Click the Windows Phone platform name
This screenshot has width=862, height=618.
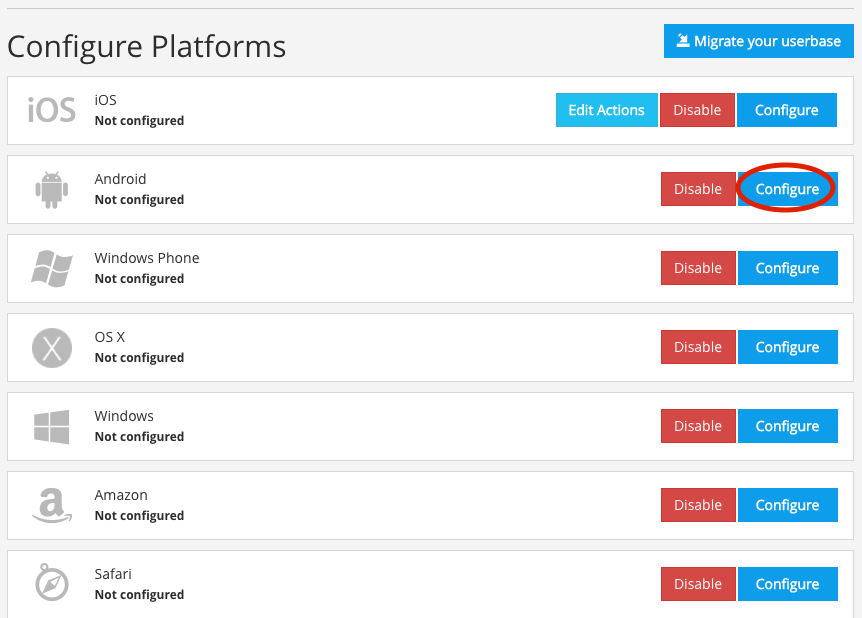(147, 258)
